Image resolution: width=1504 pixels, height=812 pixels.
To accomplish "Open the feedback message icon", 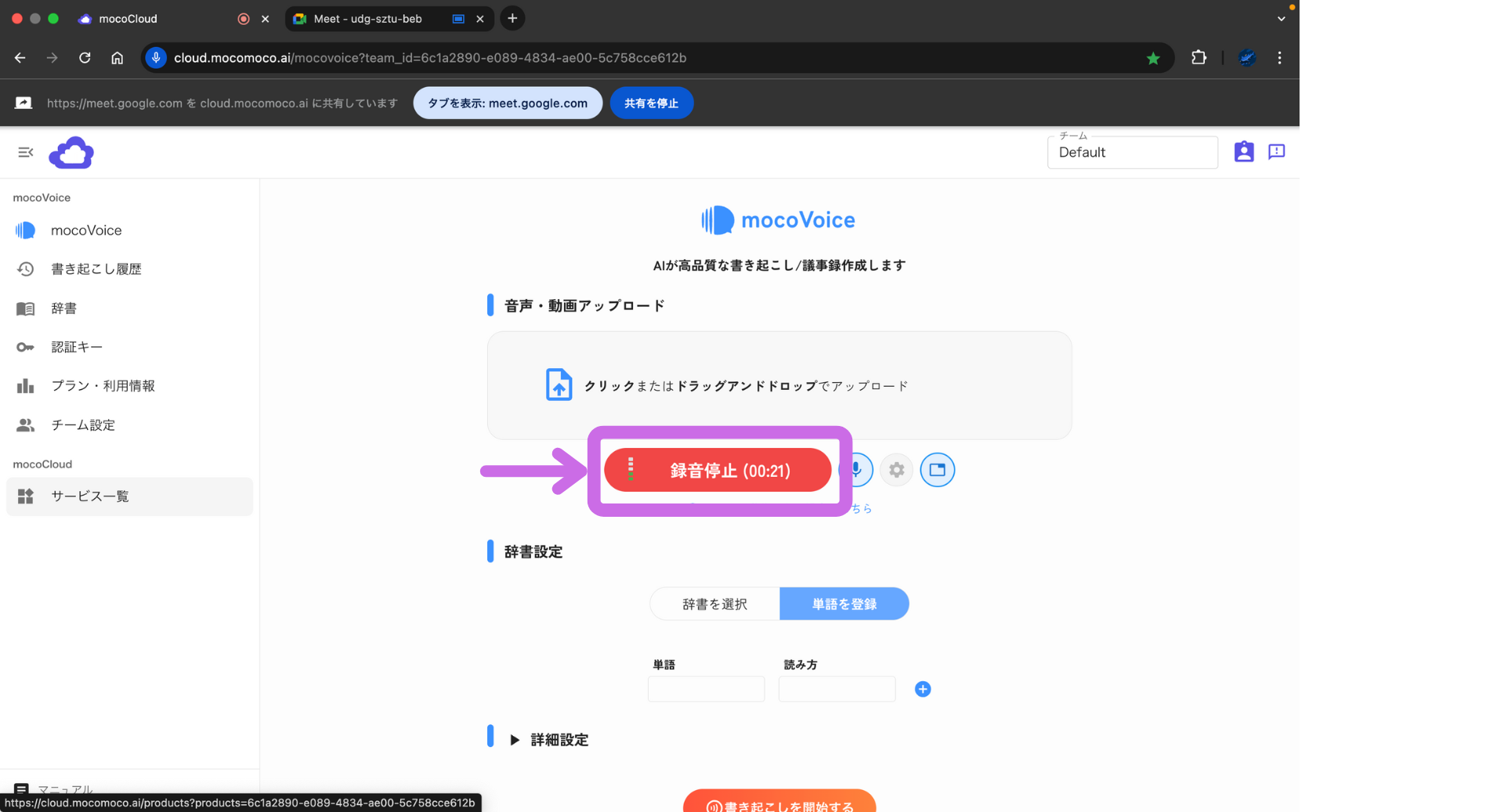I will click(x=1277, y=152).
